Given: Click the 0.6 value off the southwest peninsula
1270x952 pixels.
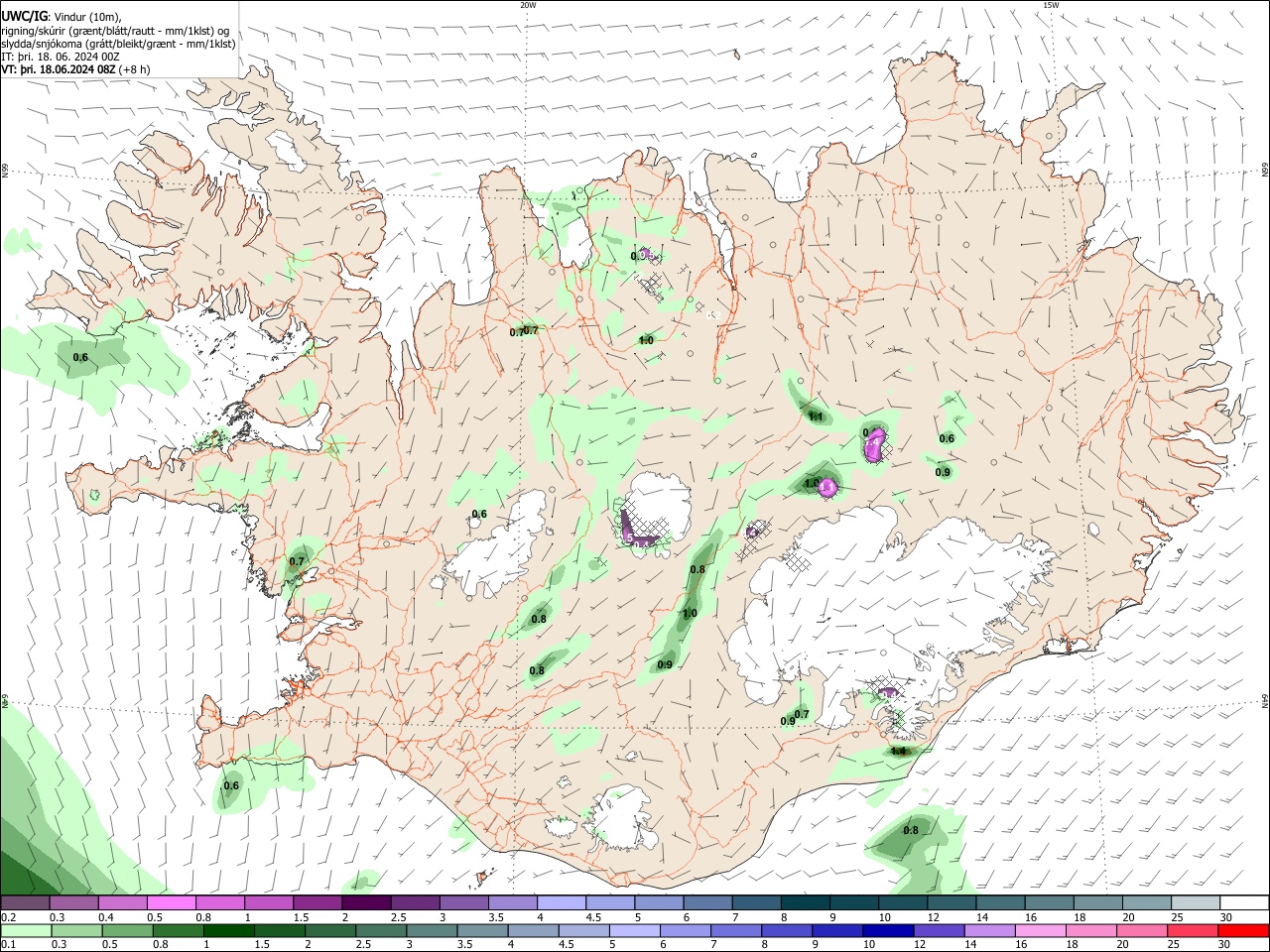Looking at the screenshot, I should pyautogui.click(x=230, y=785).
